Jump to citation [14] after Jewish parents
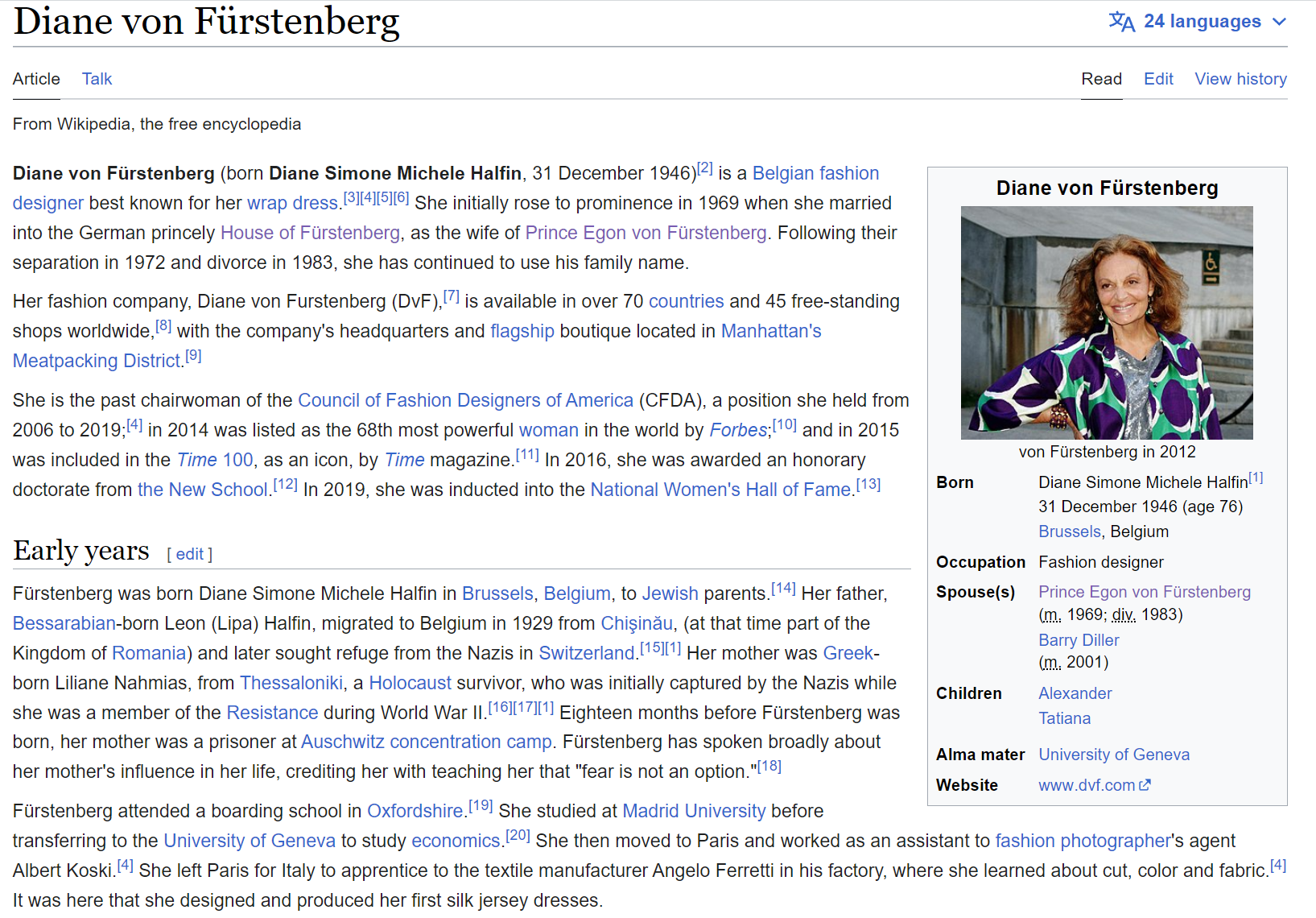1316x918 pixels. 784,589
